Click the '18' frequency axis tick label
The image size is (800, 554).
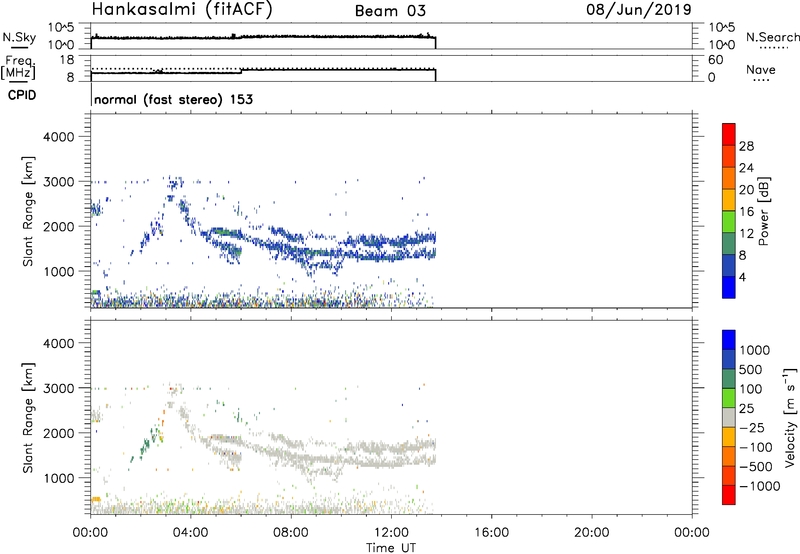[x=68, y=60]
